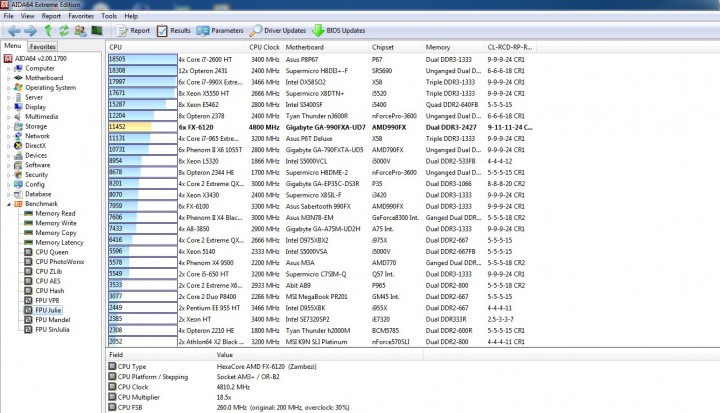Open CPU ZLib benchmark
Screen dimensions: 720x413
pyautogui.click(x=49, y=271)
